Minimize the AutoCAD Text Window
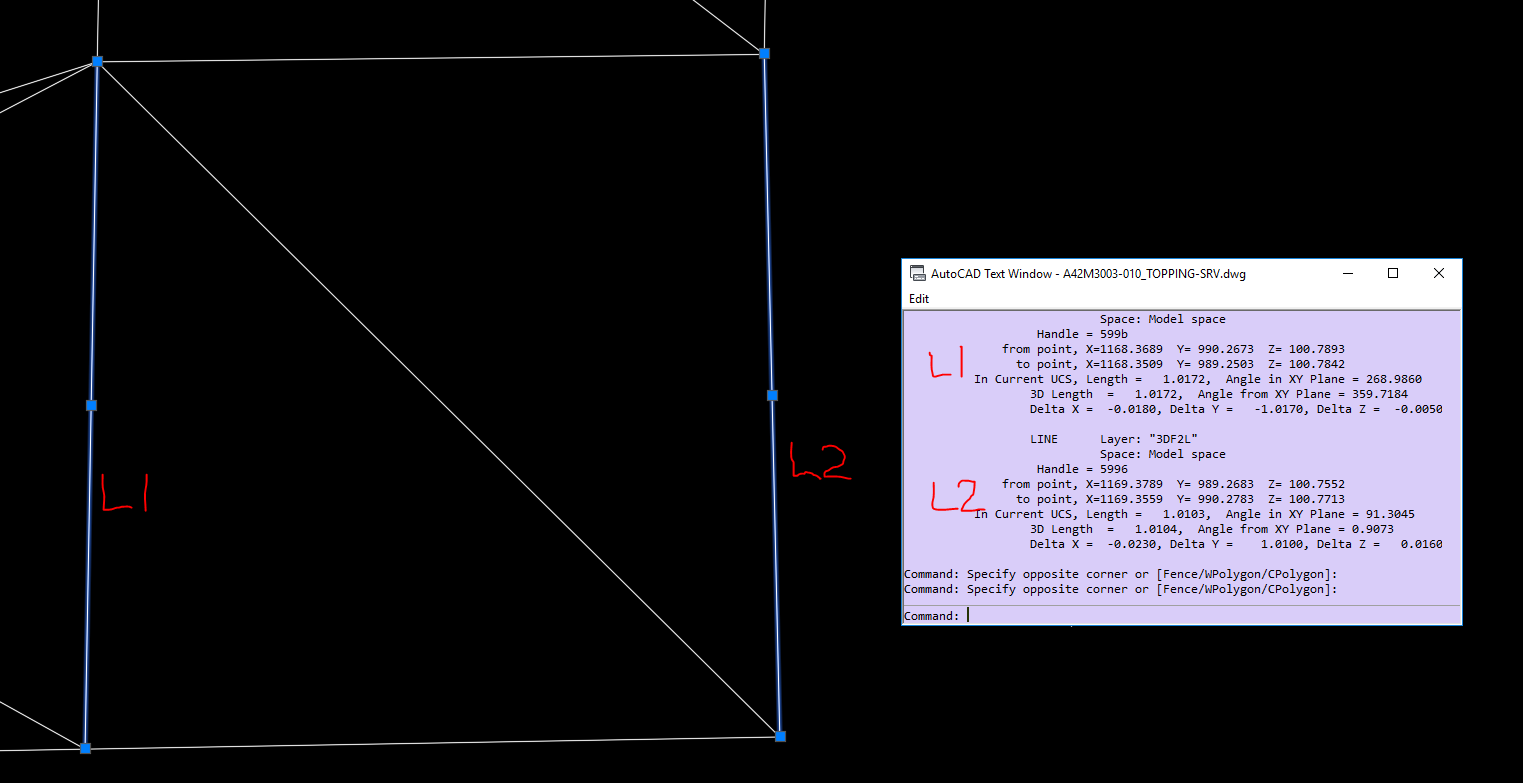The image size is (1523, 783). click(1348, 273)
